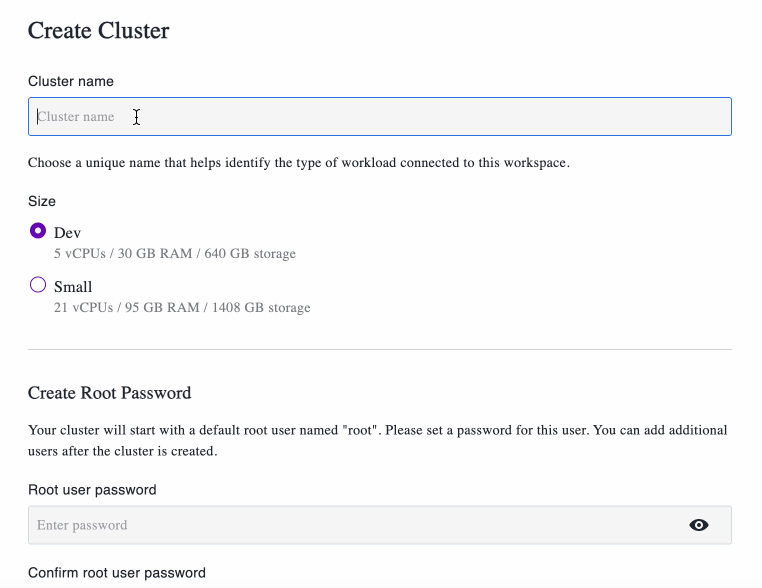Click the divider line below size options

380,350
